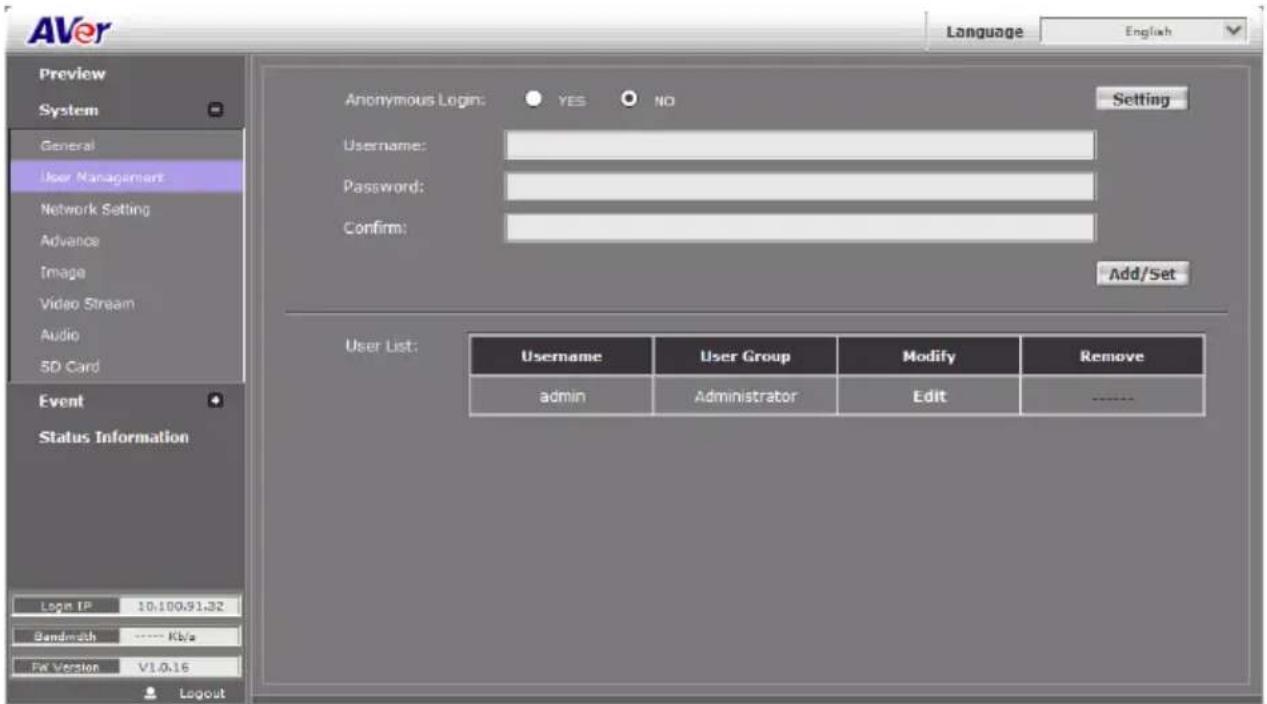Open the Event menu section
The width and height of the screenshot is (1267, 704).
click(61, 401)
